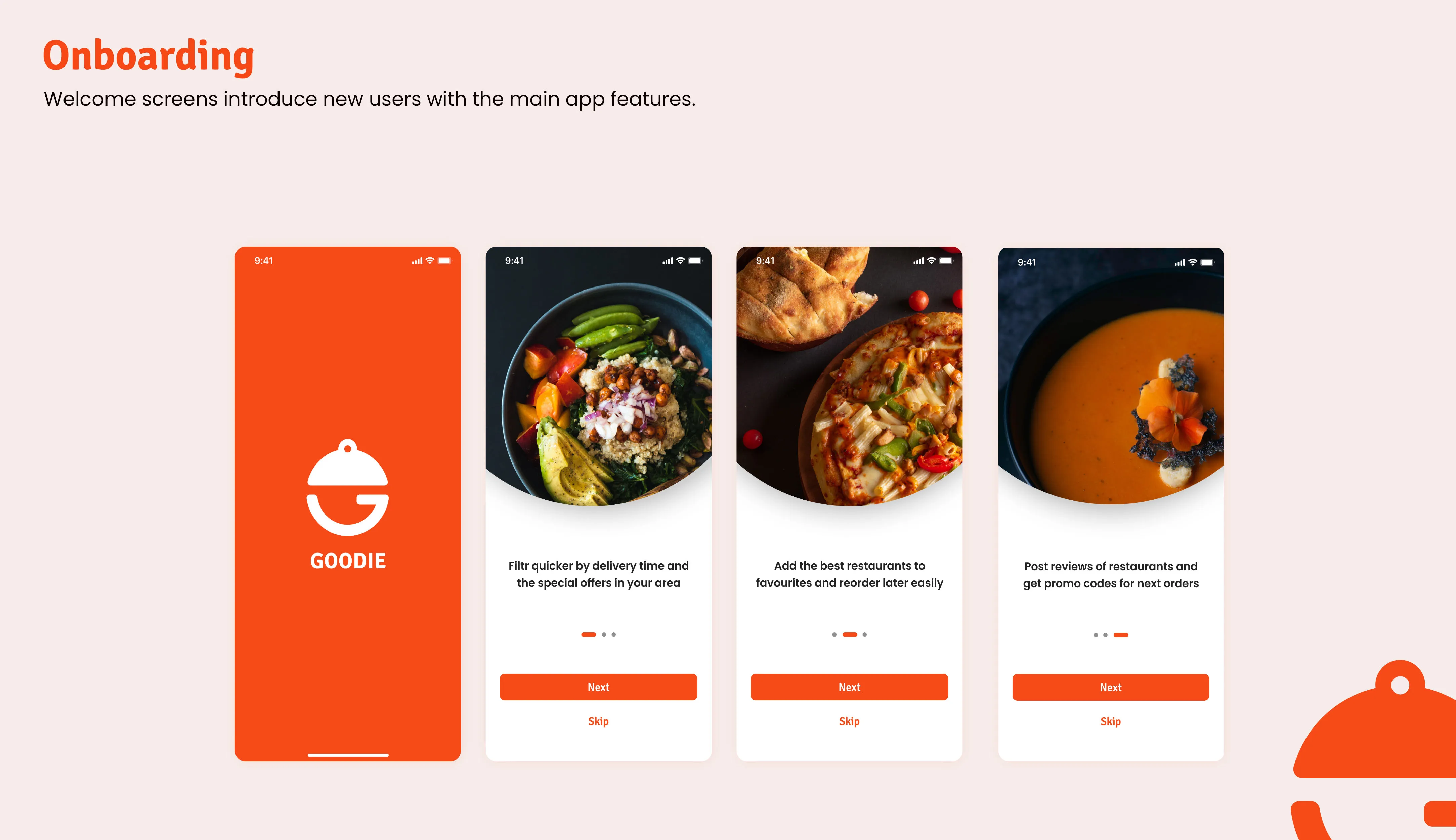
Task: Click the Goodie cloche logo on splash screen
Action: point(347,487)
